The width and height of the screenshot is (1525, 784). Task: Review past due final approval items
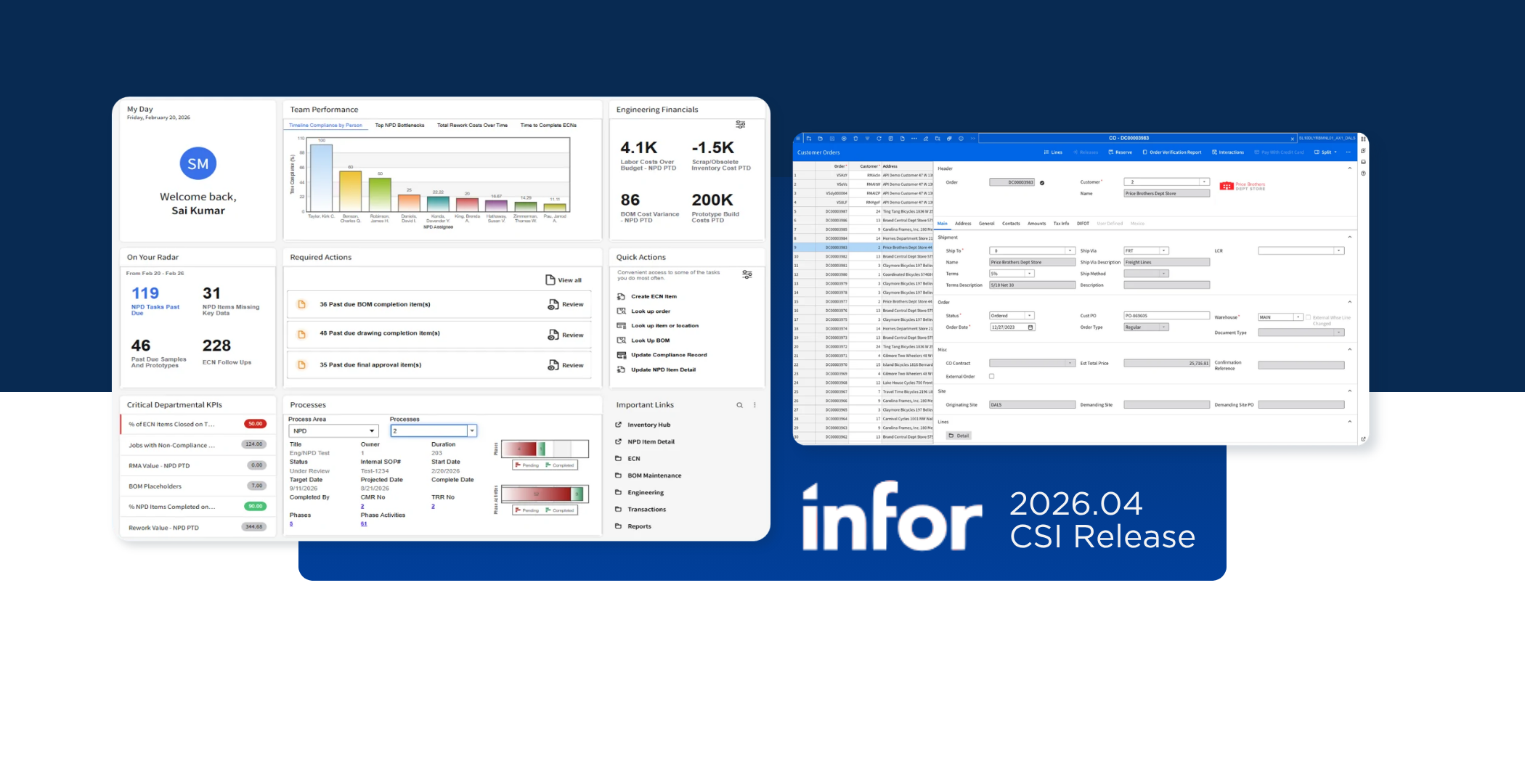tap(566, 365)
